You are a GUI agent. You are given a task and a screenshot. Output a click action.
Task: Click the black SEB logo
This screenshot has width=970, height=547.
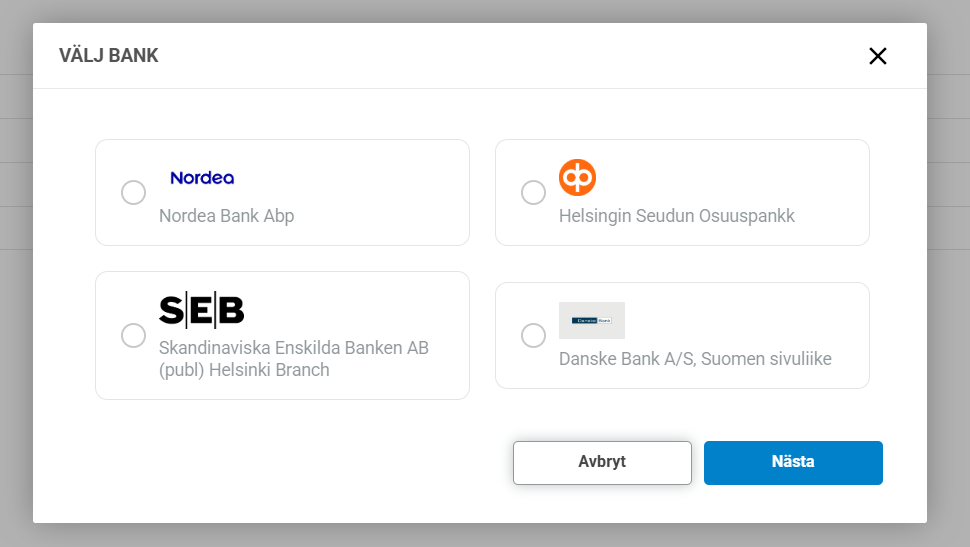pos(201,311)
